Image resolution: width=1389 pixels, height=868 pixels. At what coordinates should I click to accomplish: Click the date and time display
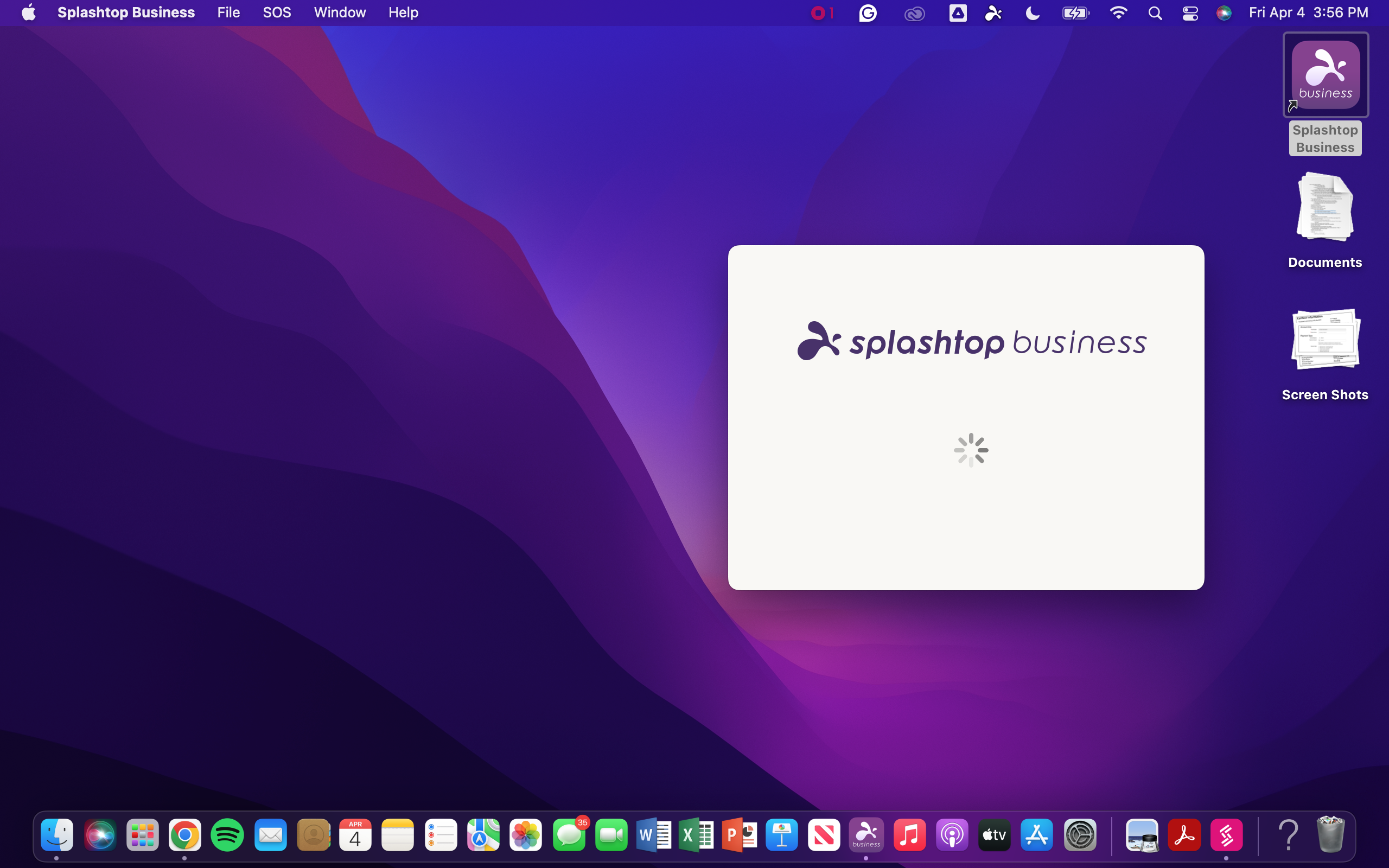coord(1308,12)
